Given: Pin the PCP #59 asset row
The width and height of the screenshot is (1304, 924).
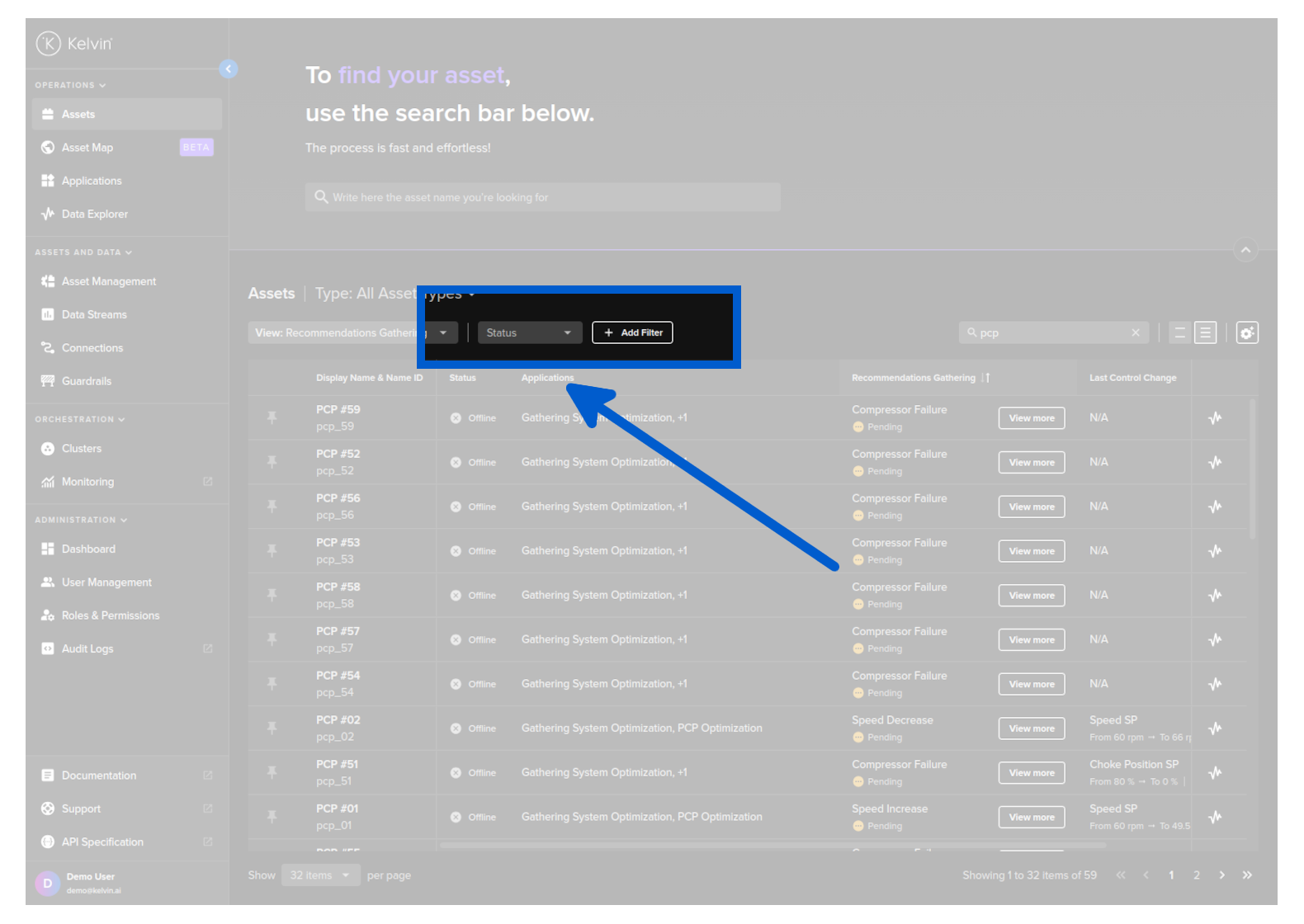Looking at the screenshot, I should click(272, 417).
